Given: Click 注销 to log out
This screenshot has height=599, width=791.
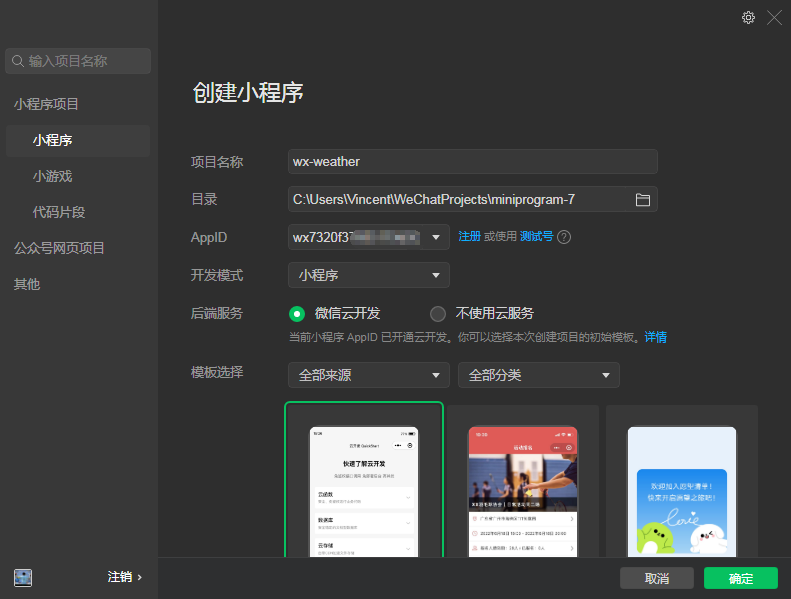Looking at the screenshot, I should [x=125, y=577].
